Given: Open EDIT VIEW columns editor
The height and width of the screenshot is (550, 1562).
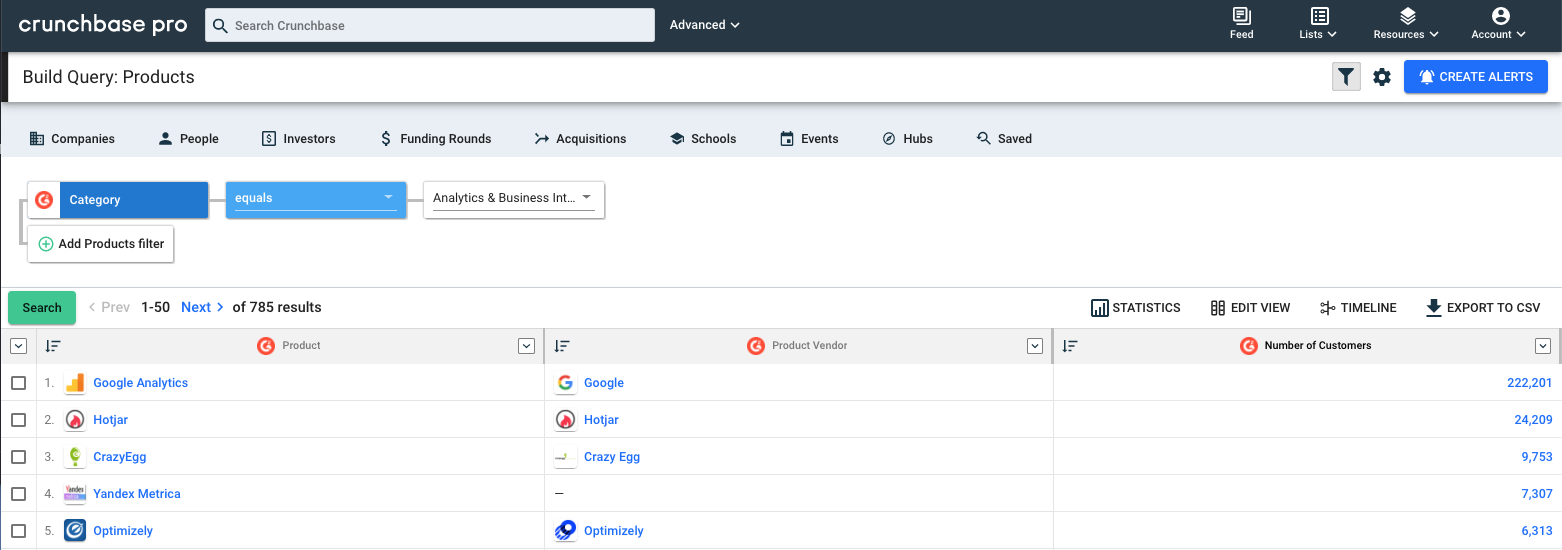Looking at the screenshot, I should click(1250, 308).
